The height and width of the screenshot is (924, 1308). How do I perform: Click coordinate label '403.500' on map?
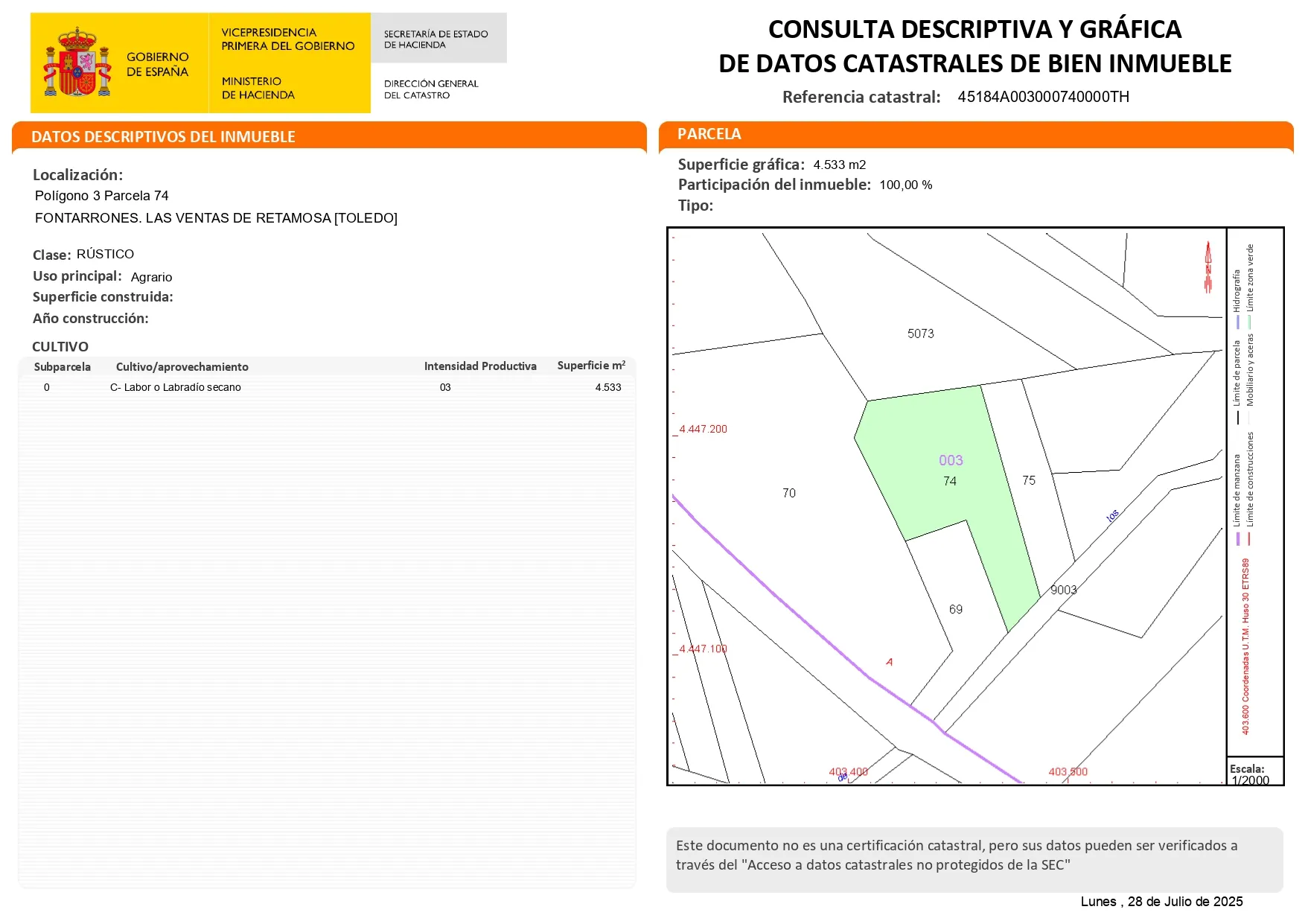point(1068,771)
